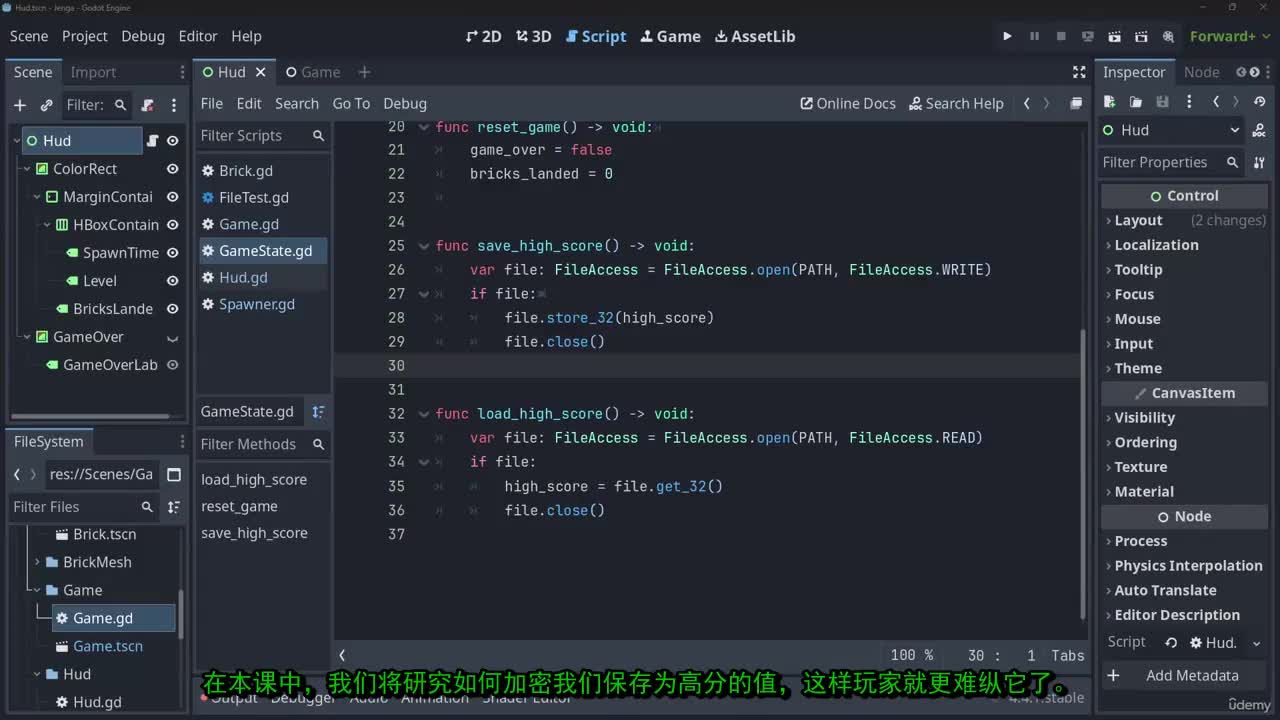
Task: Open the script attached to Hud node
Action: [153, 141]
